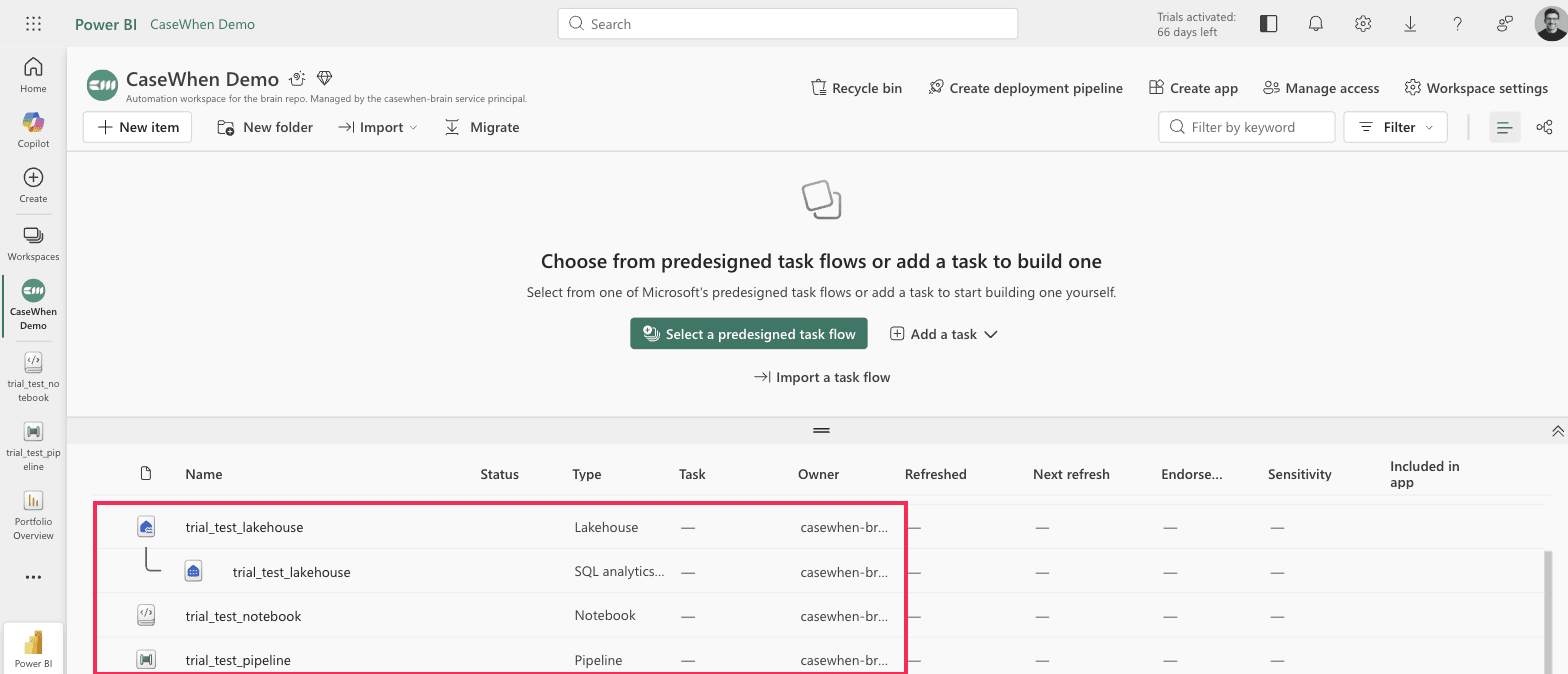Select CaseWhen Demo workspace in sidebar
Viewport: 1568px width, 674px height.
point(33,305)
